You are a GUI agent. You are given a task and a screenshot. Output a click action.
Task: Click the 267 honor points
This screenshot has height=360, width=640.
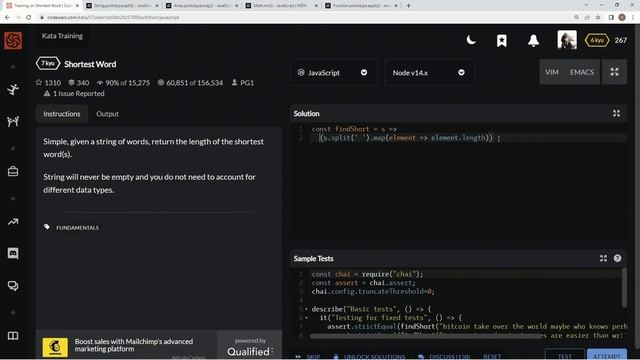pyautogui.click(x=620, y=40)
